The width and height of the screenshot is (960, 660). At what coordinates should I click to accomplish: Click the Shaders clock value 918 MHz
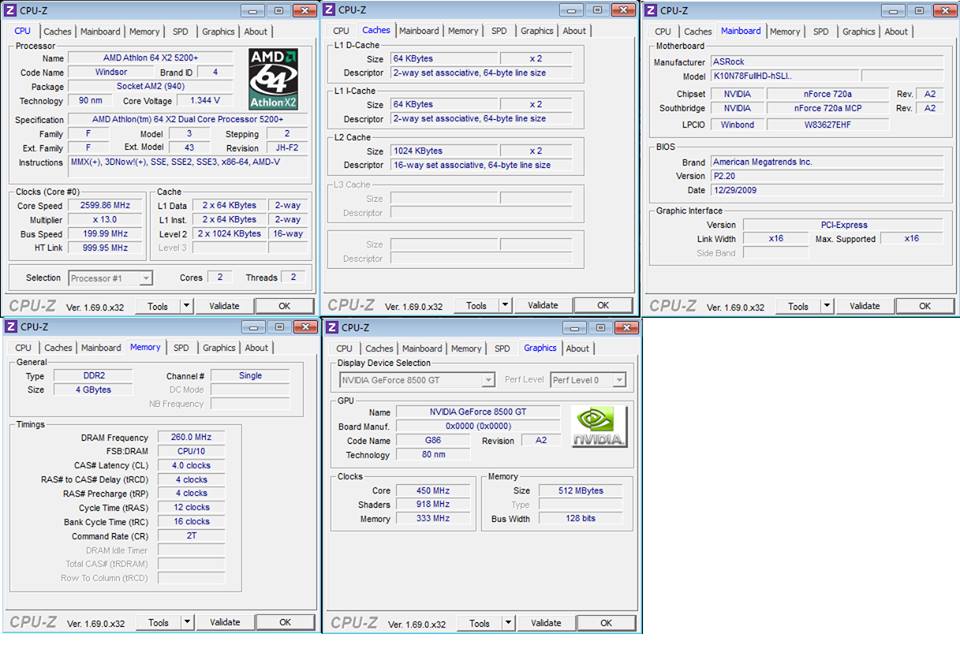[x=433, y=504]
